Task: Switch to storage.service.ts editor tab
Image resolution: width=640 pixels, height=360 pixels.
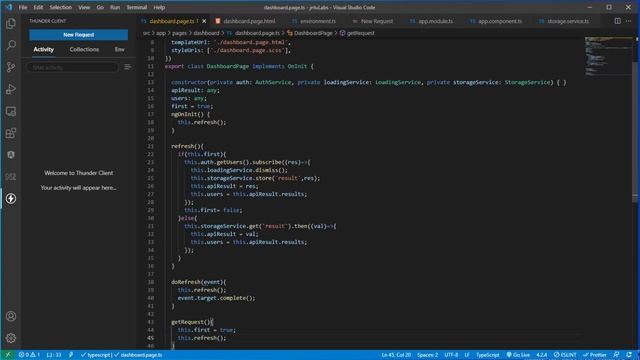Action: click(564, 21)
